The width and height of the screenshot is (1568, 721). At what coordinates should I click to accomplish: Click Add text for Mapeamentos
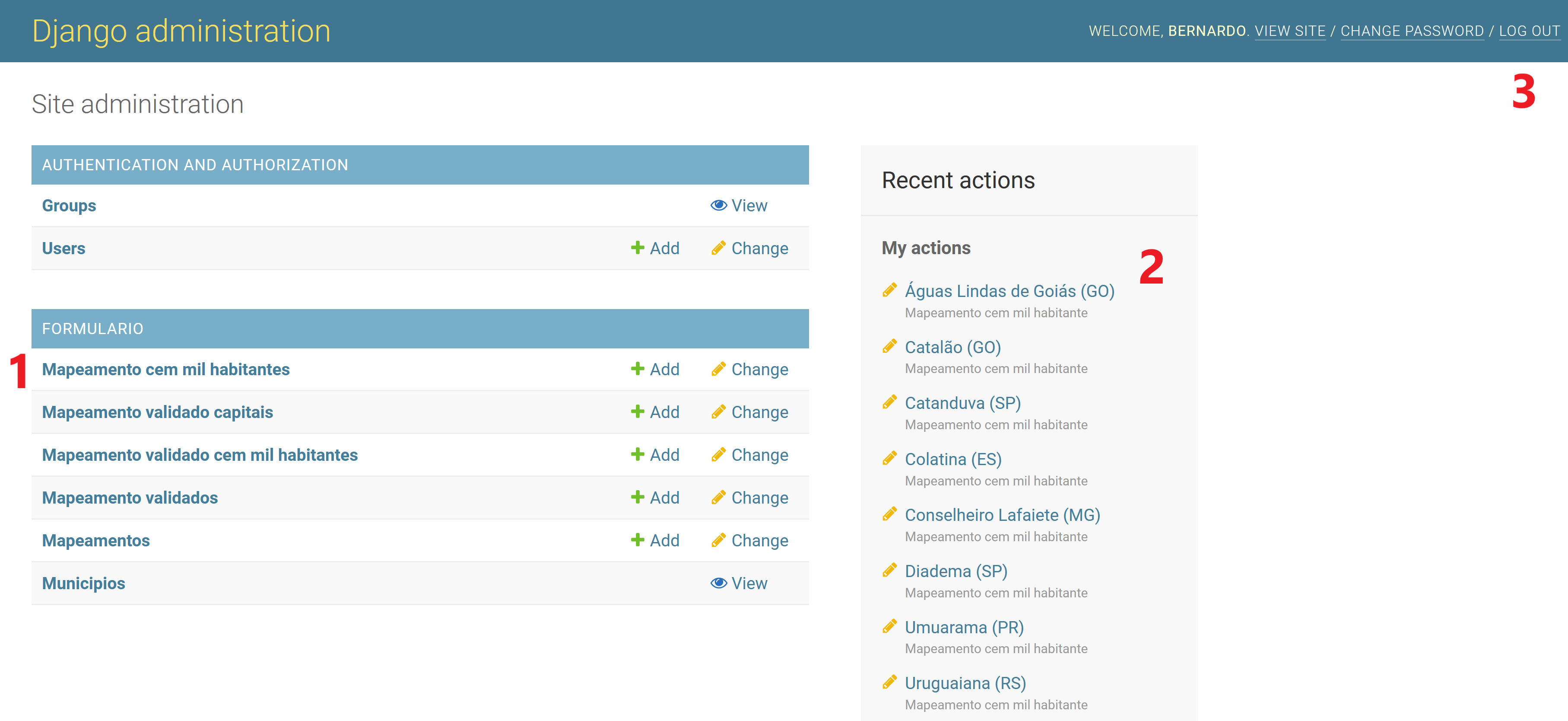(x=665, y=541)
